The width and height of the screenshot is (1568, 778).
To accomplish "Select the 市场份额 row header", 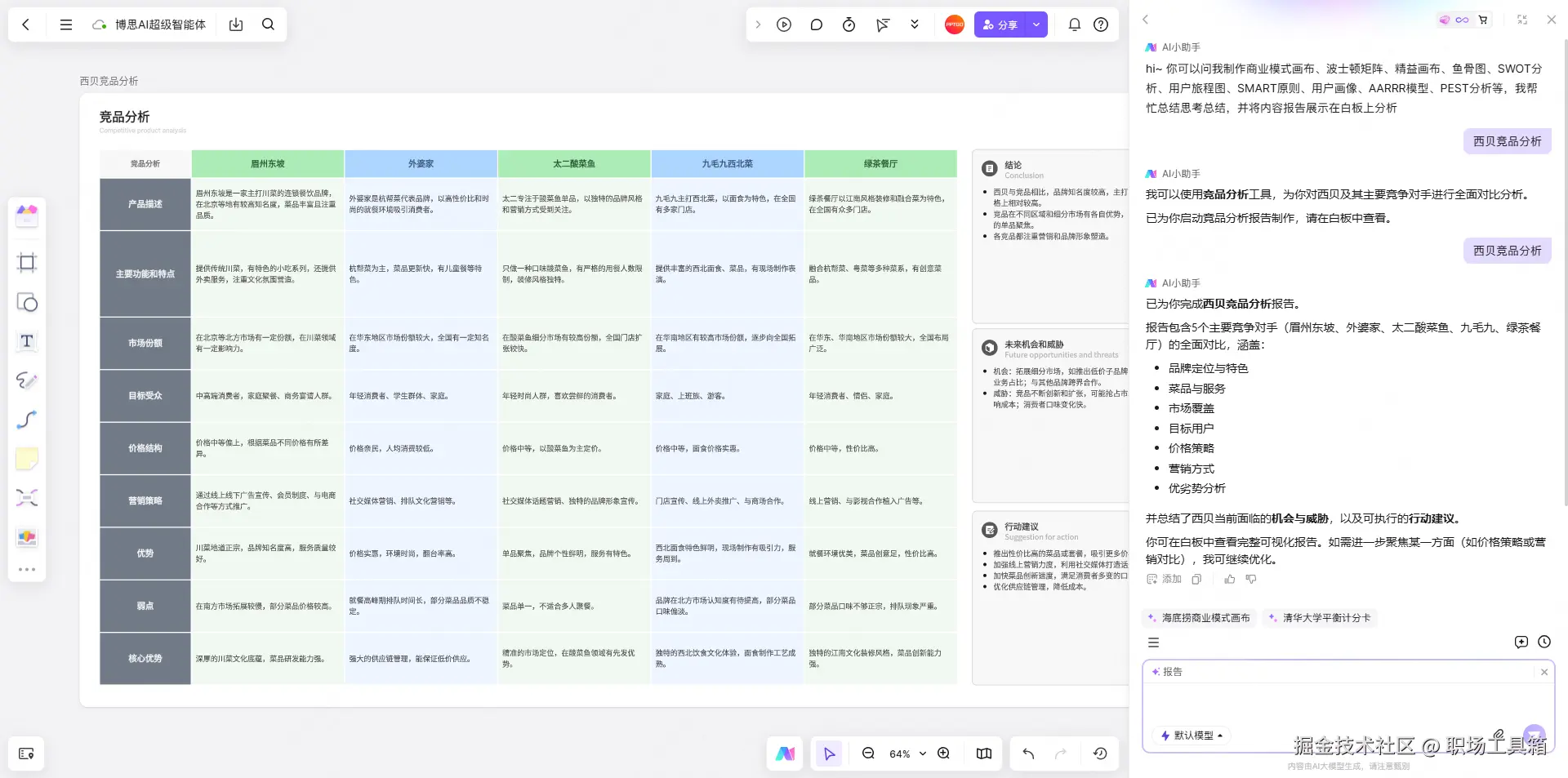I will (145, 343).
